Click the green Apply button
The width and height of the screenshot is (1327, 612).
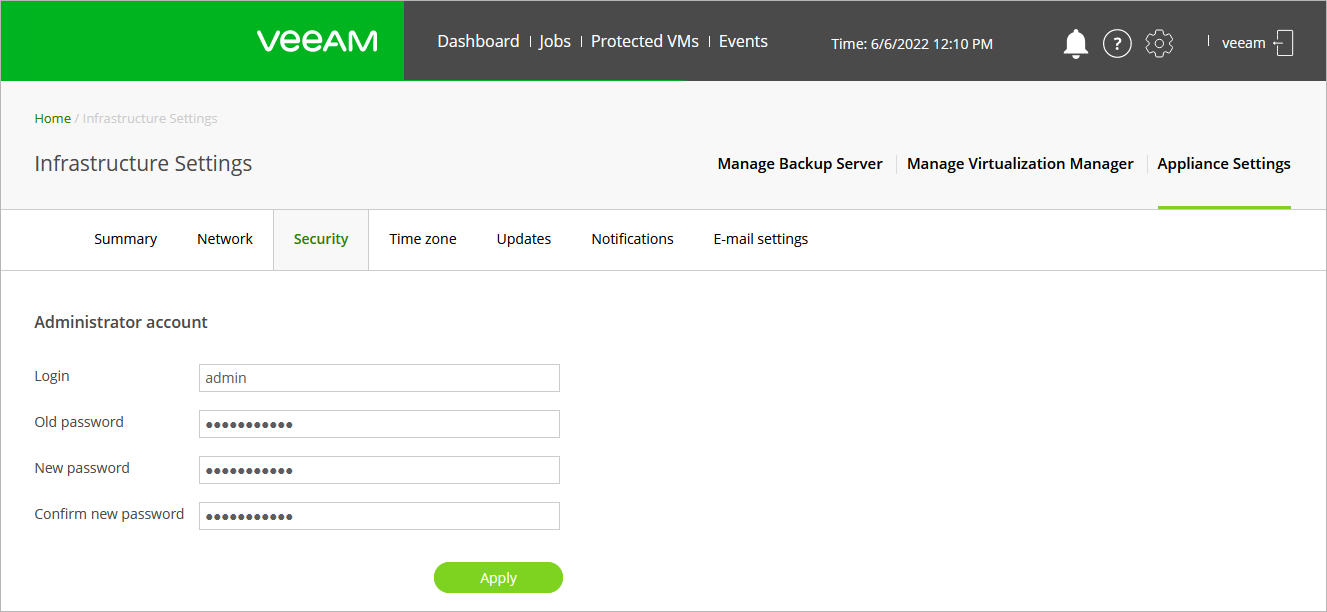[x=498, y=578]
